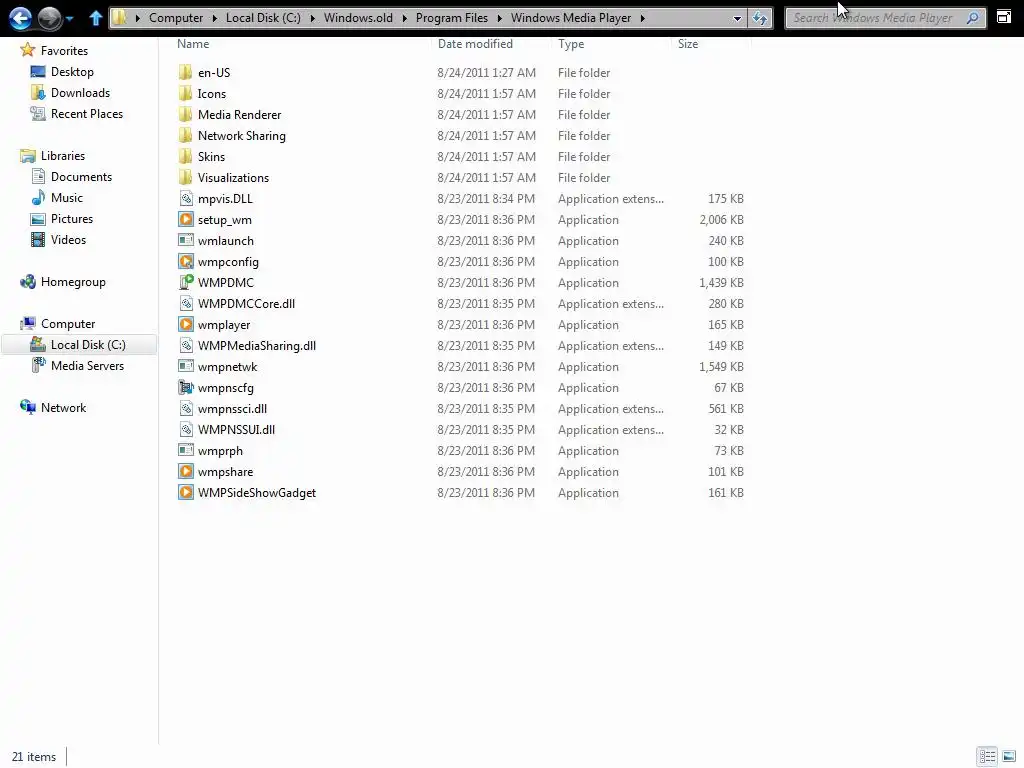Select Homegroup in navigation pane
Viewport: 1024px width, 768px height.
73,281
